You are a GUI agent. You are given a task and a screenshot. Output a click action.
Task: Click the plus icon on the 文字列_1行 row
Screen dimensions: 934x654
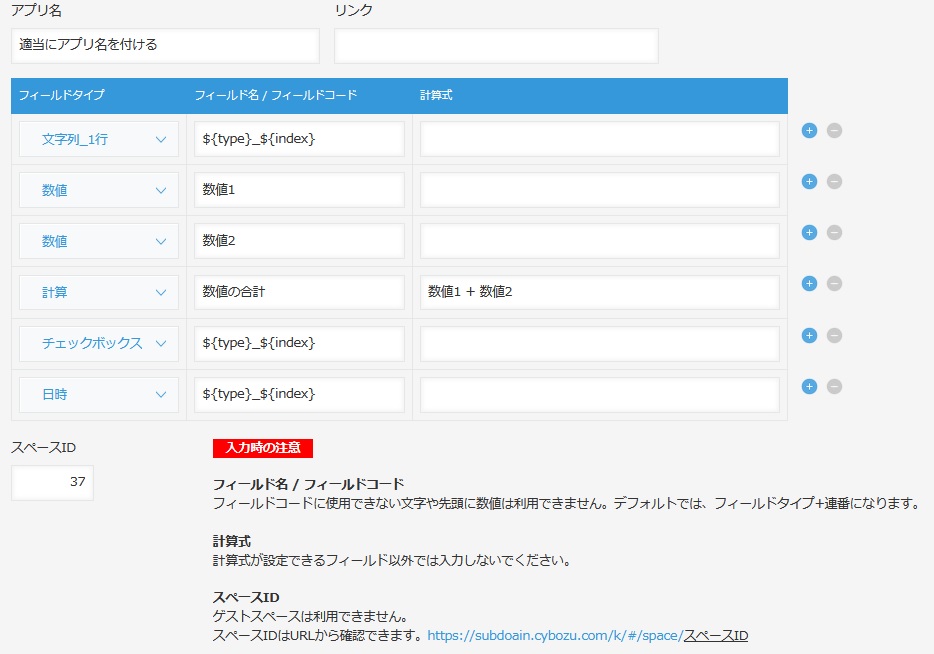point(810,130)
